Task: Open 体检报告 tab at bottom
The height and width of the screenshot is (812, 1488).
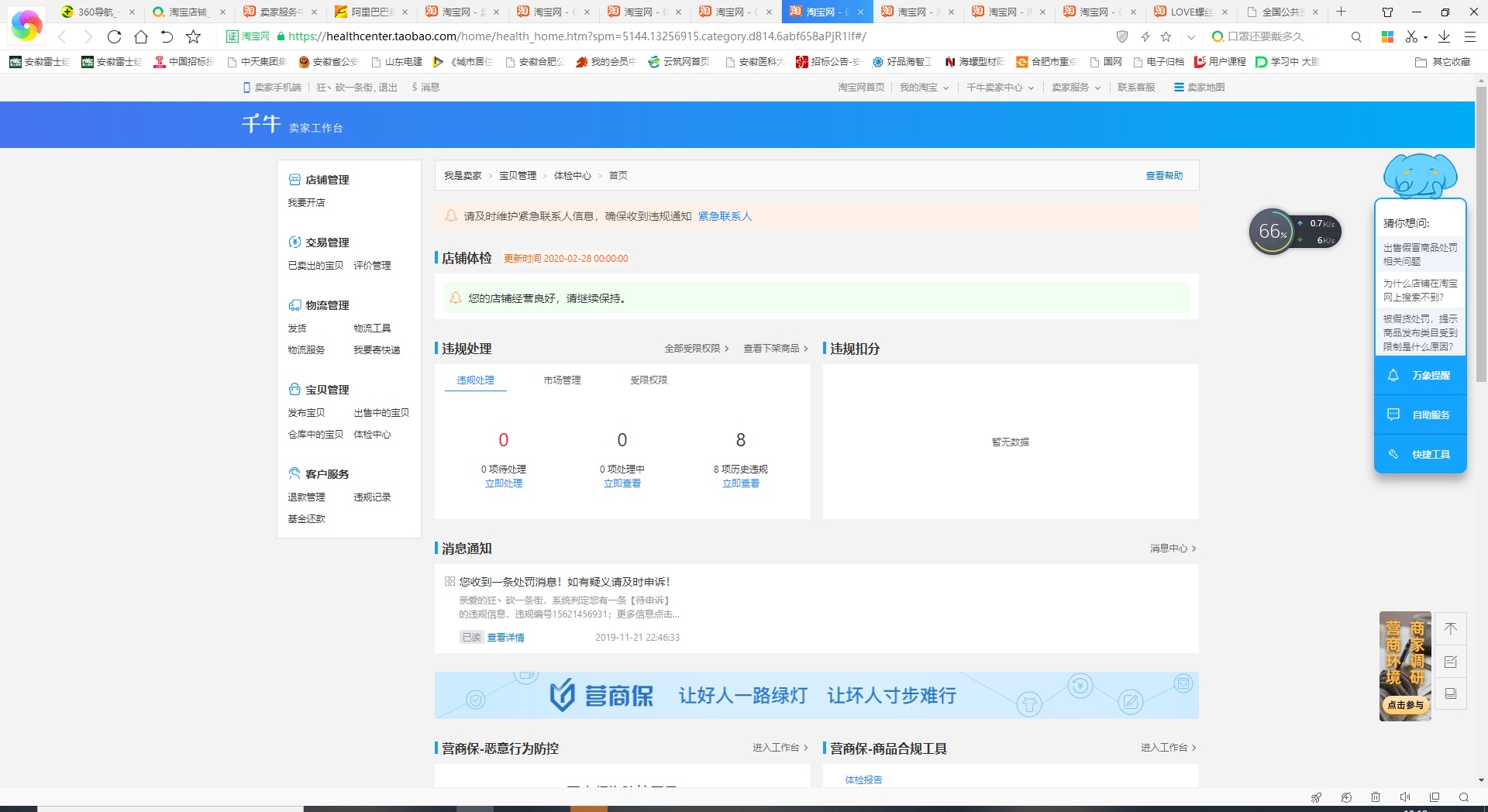Action: [x=863, y=779]
